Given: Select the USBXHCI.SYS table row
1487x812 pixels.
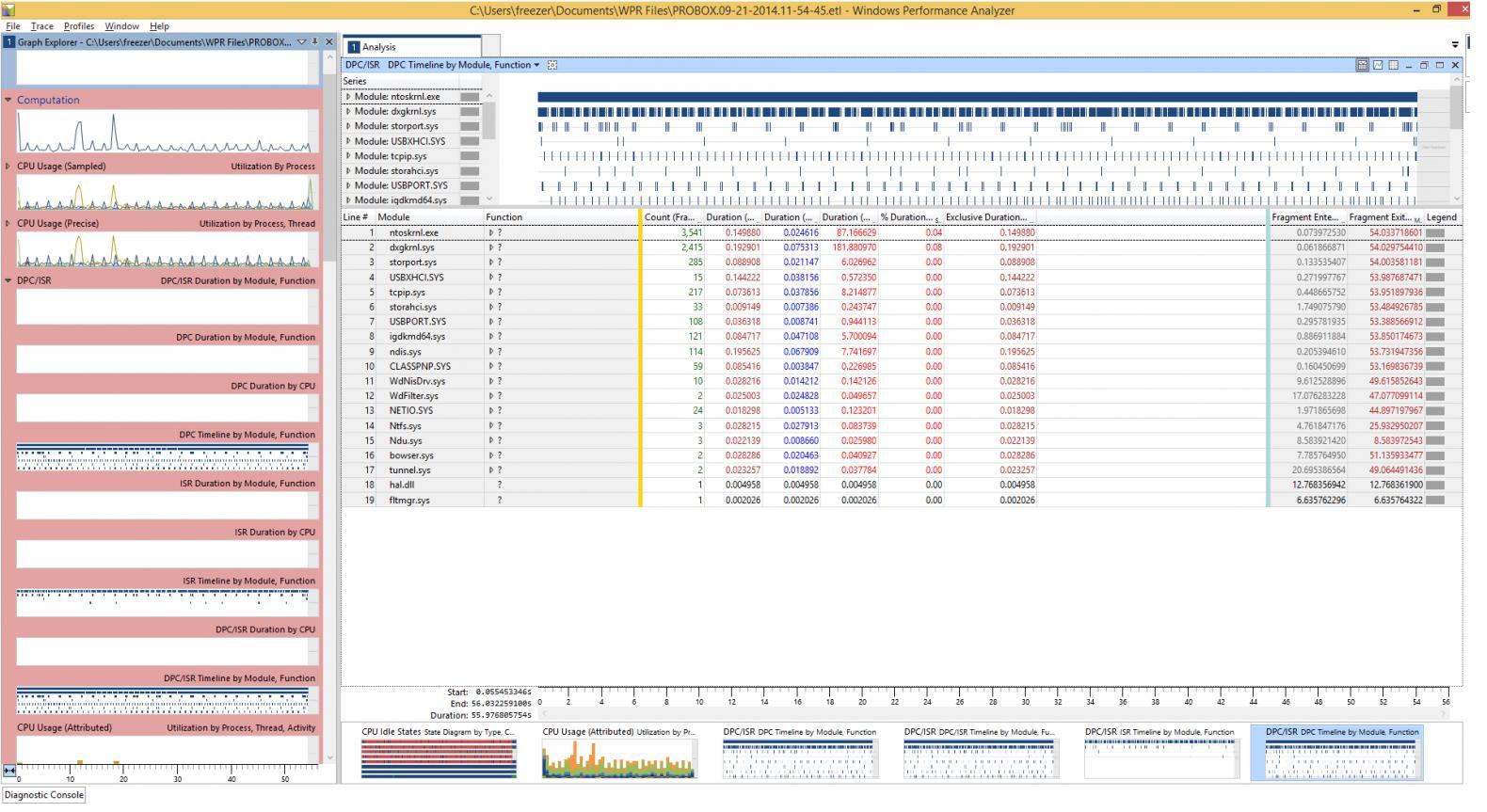Looking at the screenshot, I should 901,278.
